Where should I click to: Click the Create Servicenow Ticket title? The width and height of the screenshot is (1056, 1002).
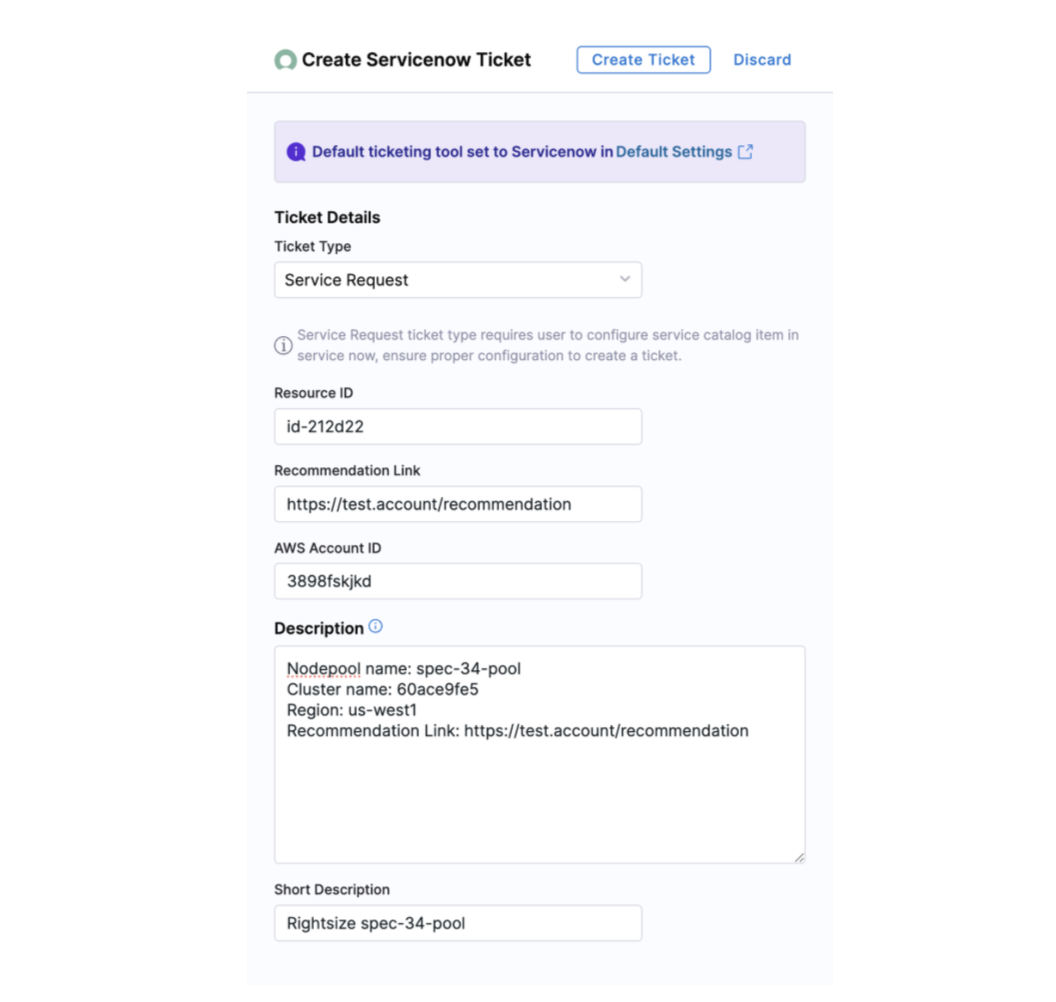(x=416, y=60)
